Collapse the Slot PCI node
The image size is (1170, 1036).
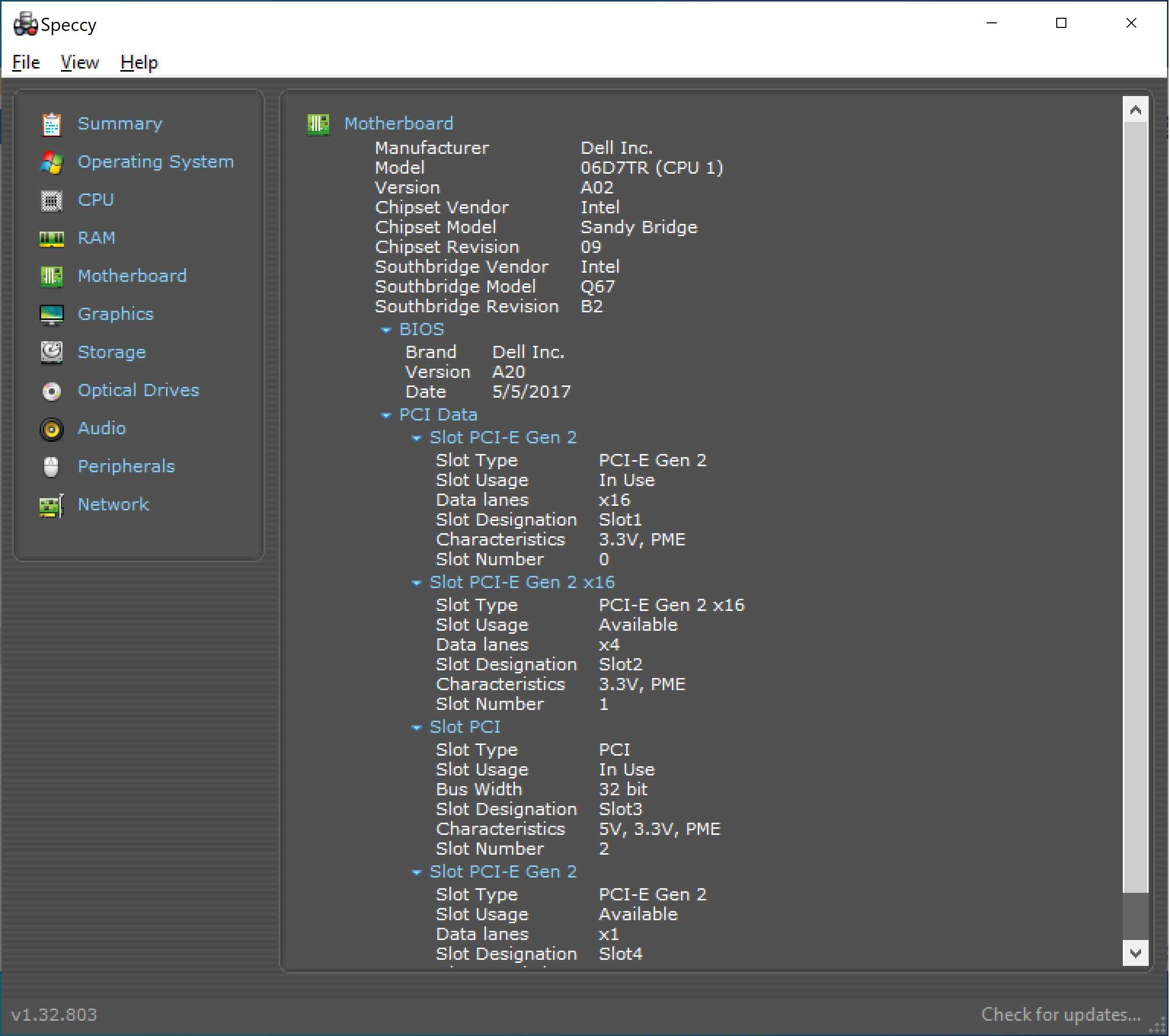point(417,728)
